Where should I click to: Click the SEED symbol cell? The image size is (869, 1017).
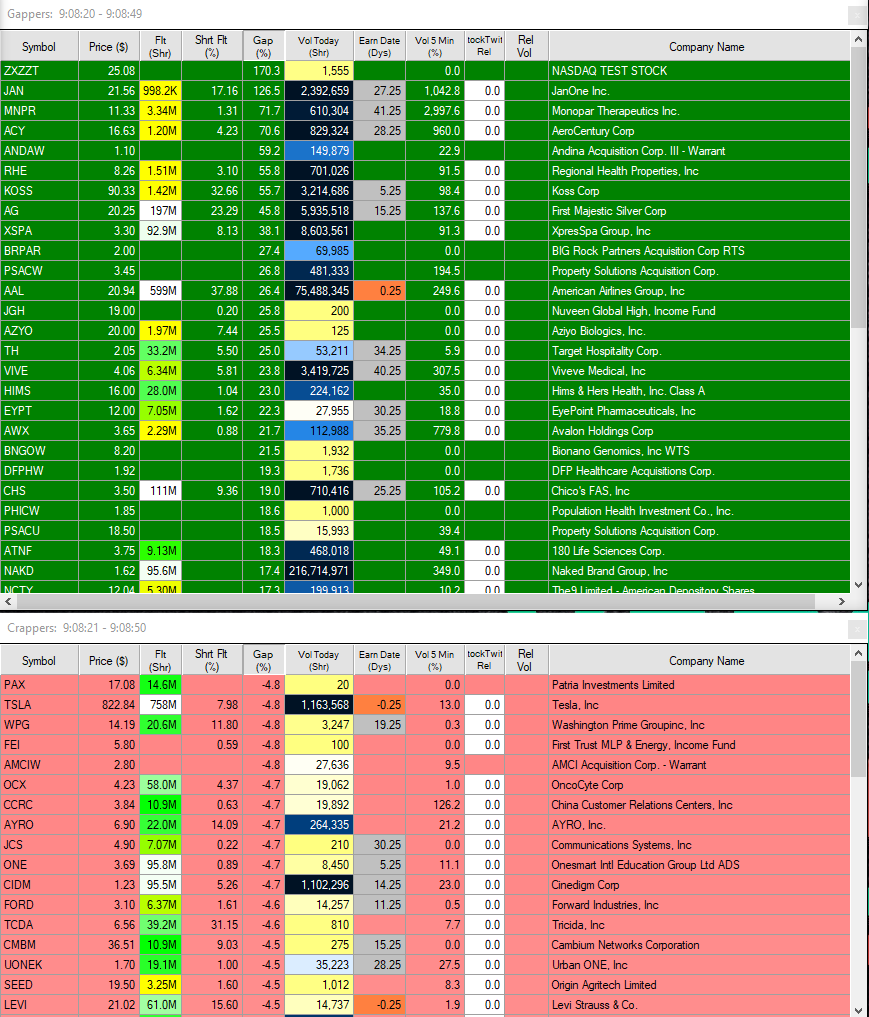40,985
